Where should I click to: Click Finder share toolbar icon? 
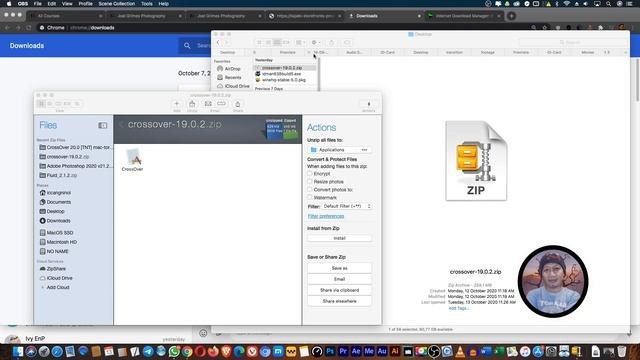(331, 42)
